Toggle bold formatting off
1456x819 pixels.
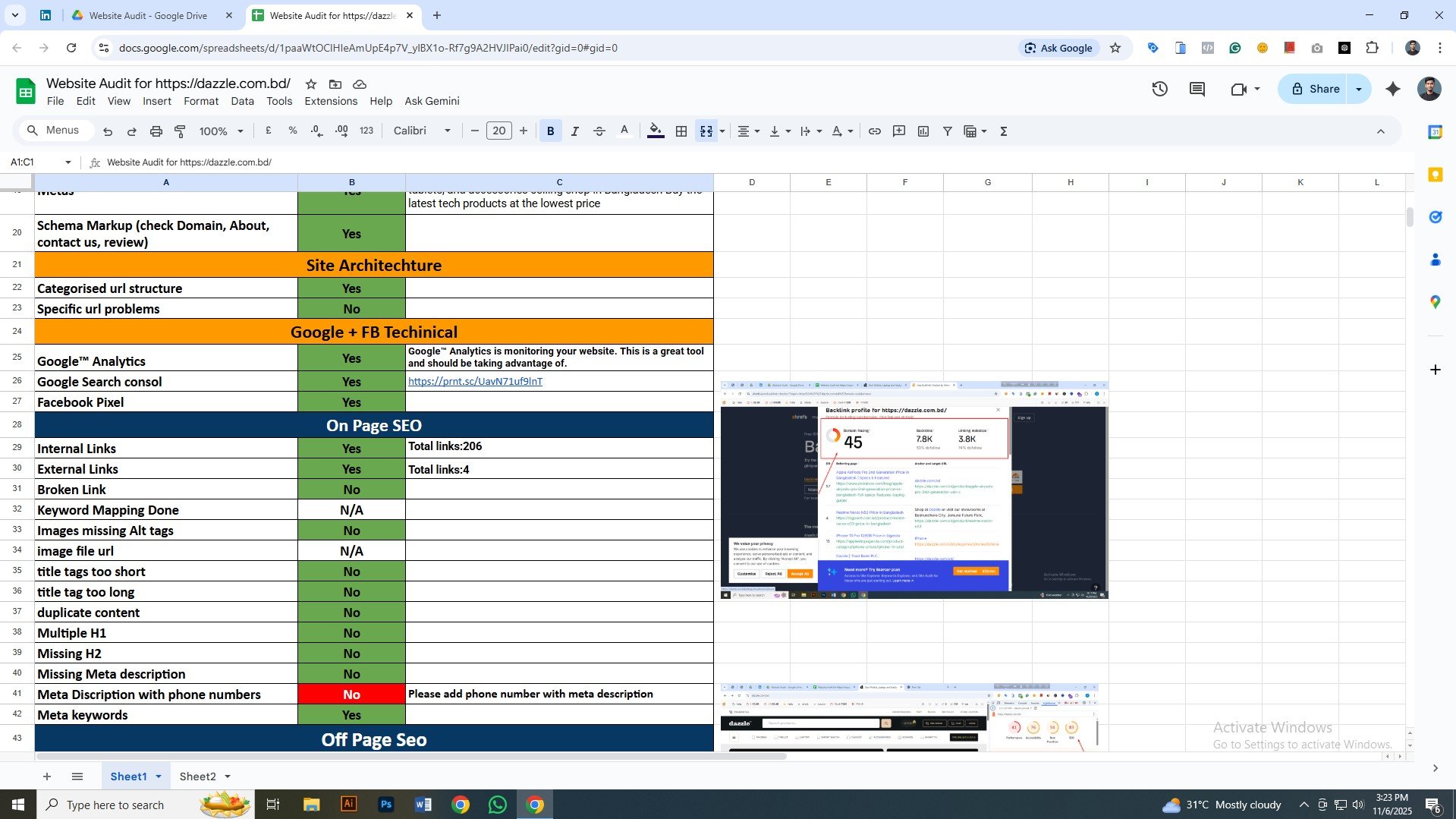(550, 131)
